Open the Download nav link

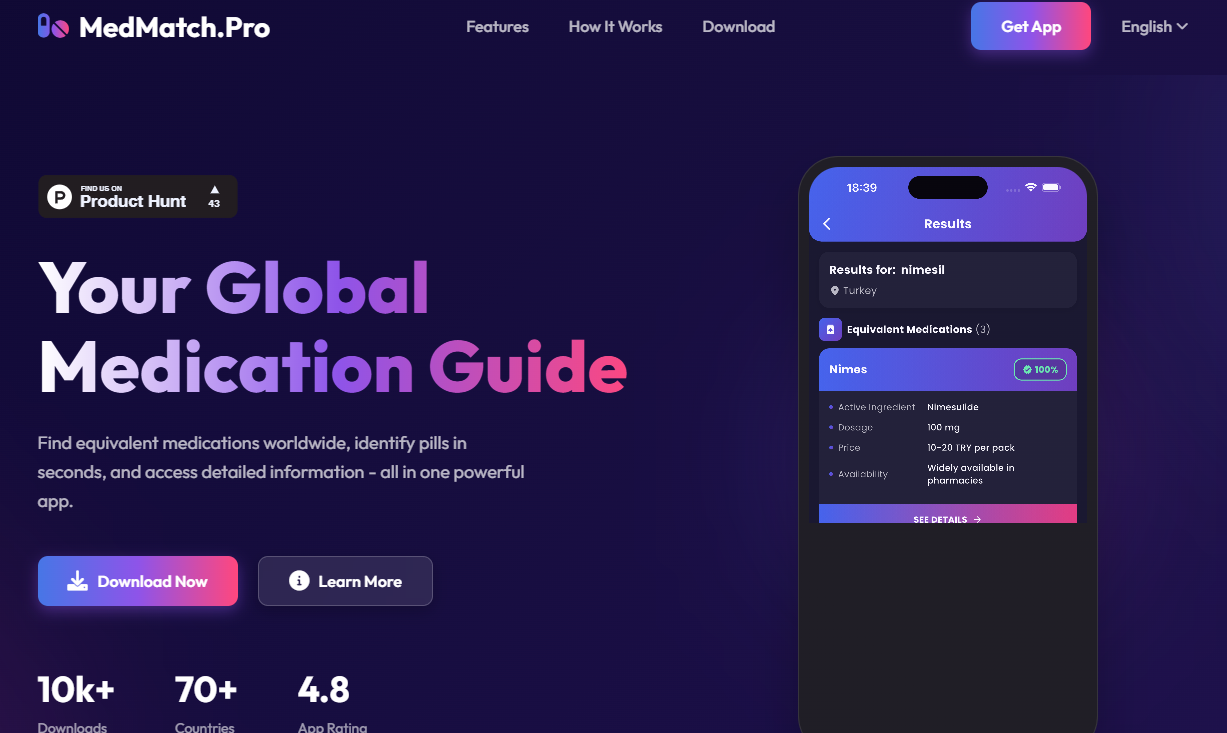click(x=738, y=27)
